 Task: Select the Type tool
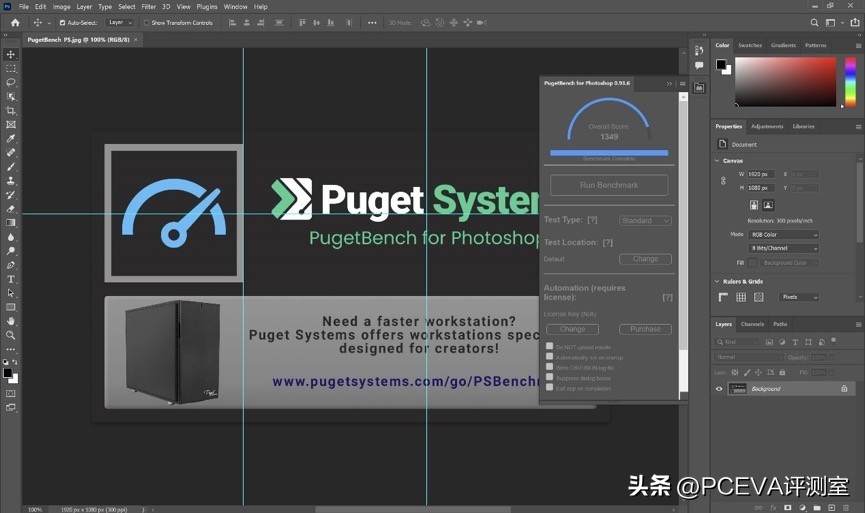click(11, 279)
